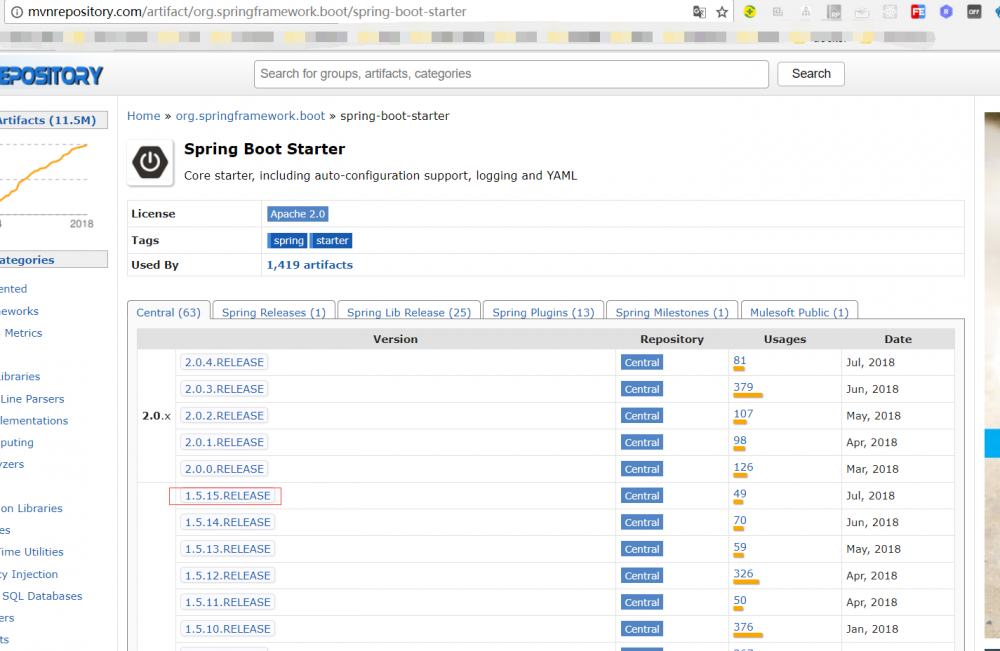
Task: Open usages count 49
Action: tap(740, 494)
